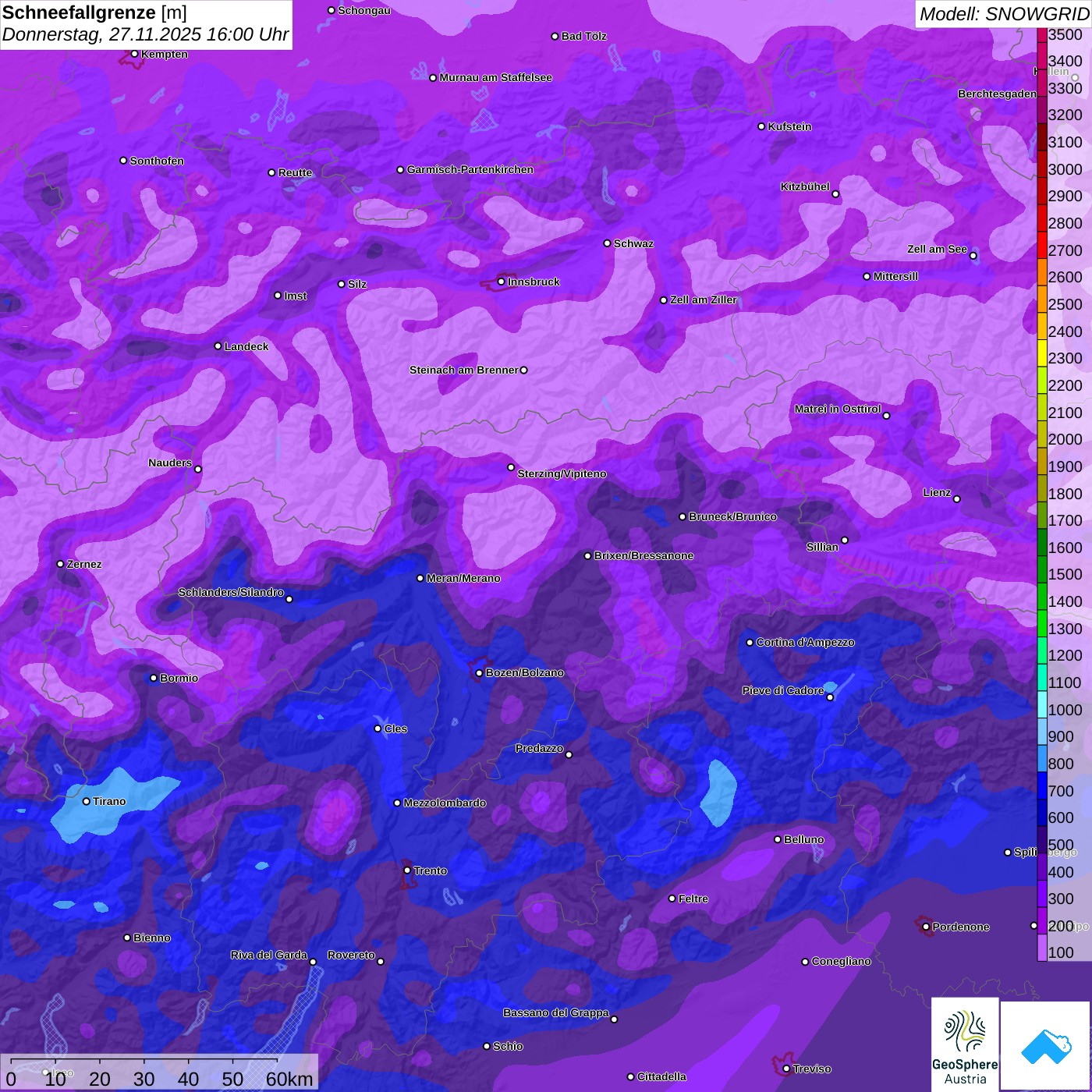This screenshot has width=1092, height=1092.
Task: Click the Zell am Ziller label
Action: point(704,300)
